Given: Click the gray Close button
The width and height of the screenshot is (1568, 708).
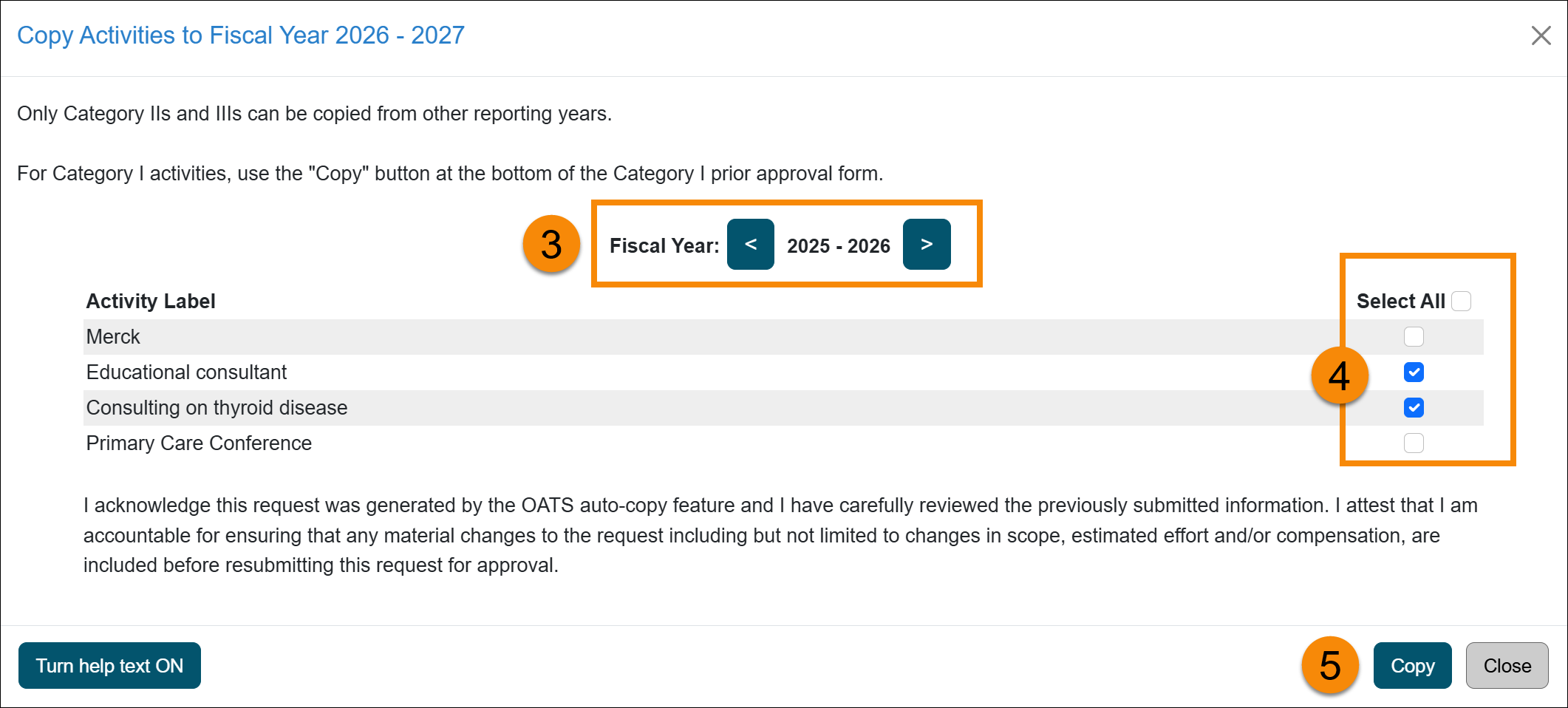Looking at the screenshot, I should click(1507, 666).
